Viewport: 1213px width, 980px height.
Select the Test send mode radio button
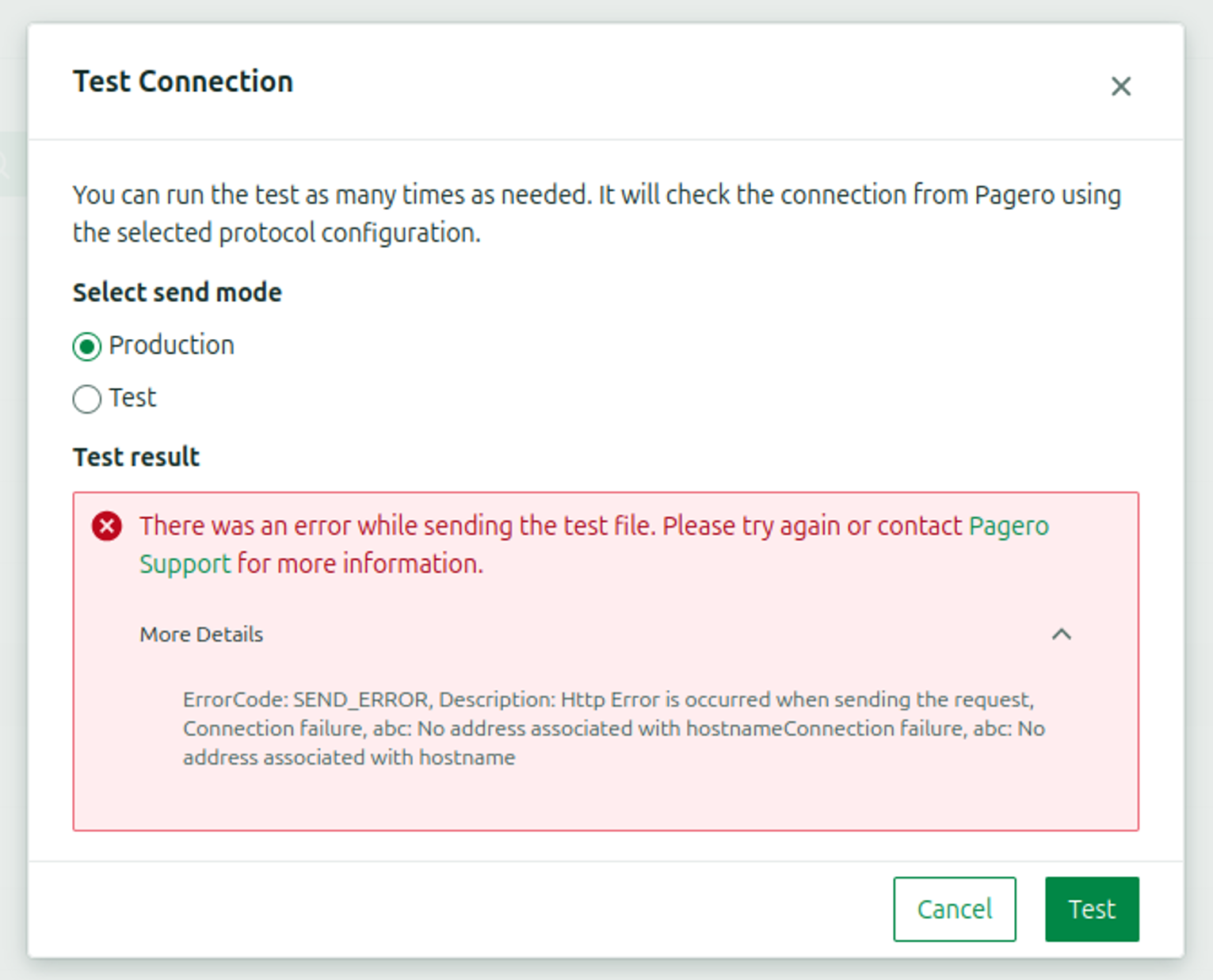tap(87, 398)
